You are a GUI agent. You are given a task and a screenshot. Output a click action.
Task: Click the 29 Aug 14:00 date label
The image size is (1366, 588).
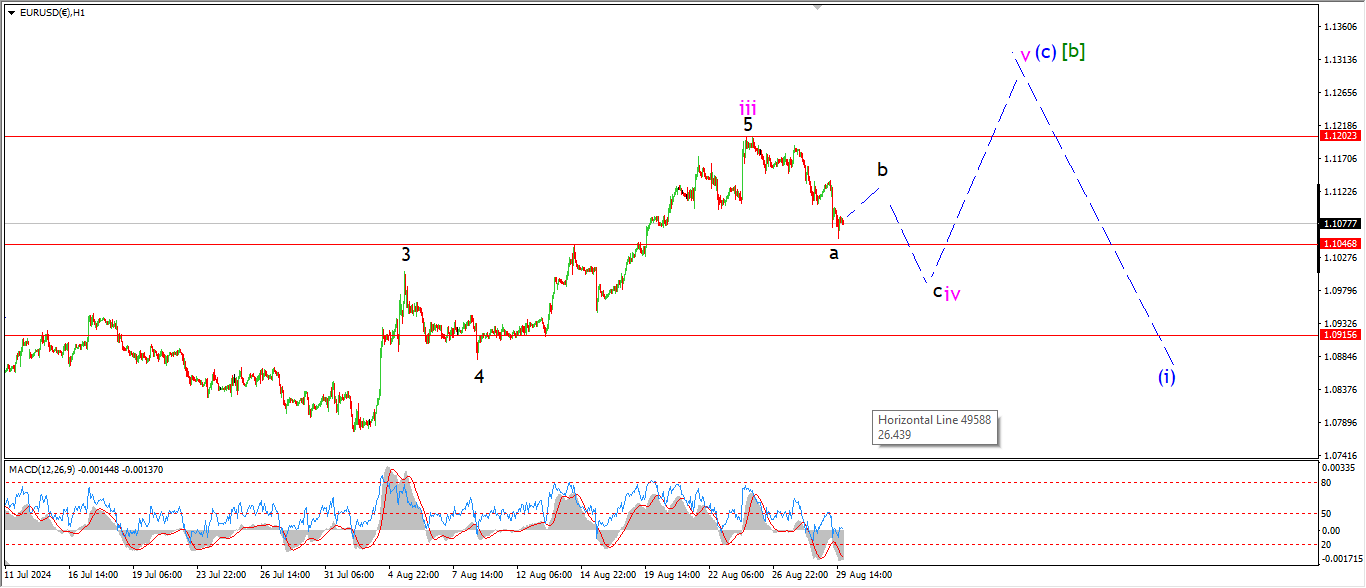coord(864,575)
